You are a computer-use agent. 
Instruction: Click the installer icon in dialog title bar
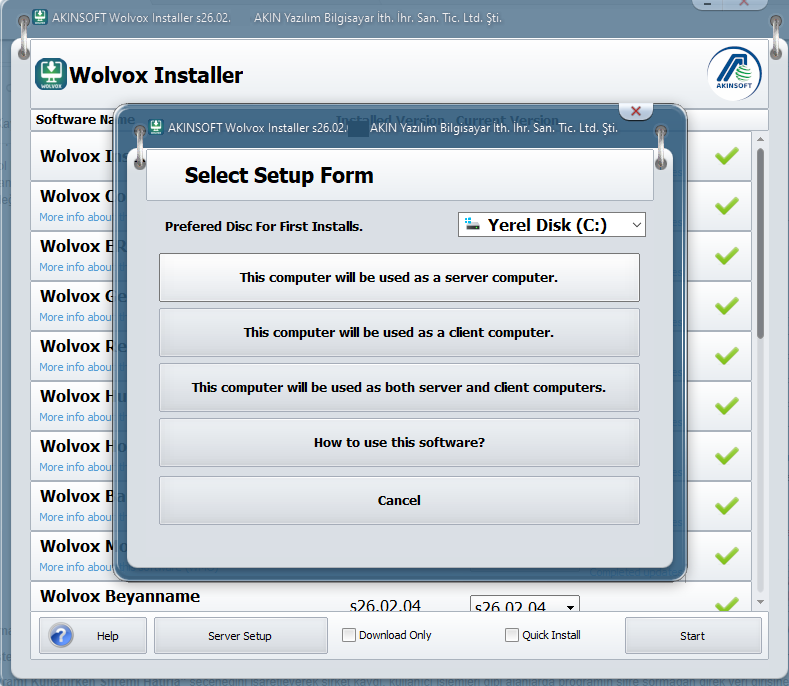(155, 127)
